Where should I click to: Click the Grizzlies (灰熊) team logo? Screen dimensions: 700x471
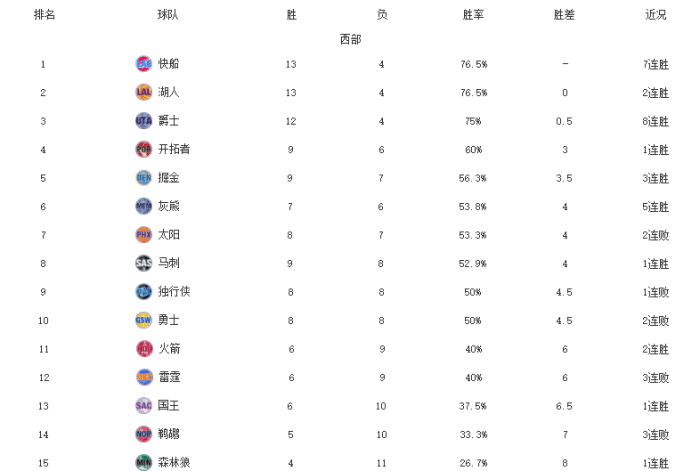click(x=144, y=206)
